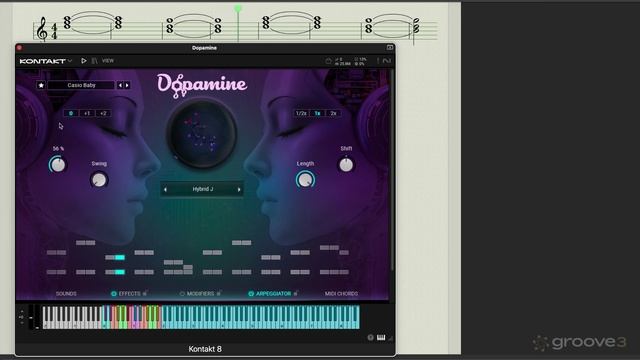The height and width of the screenshot is (360, 640).
Task: Click the highlighted cyan step in bottom row
Action: (x=120, y=272)
